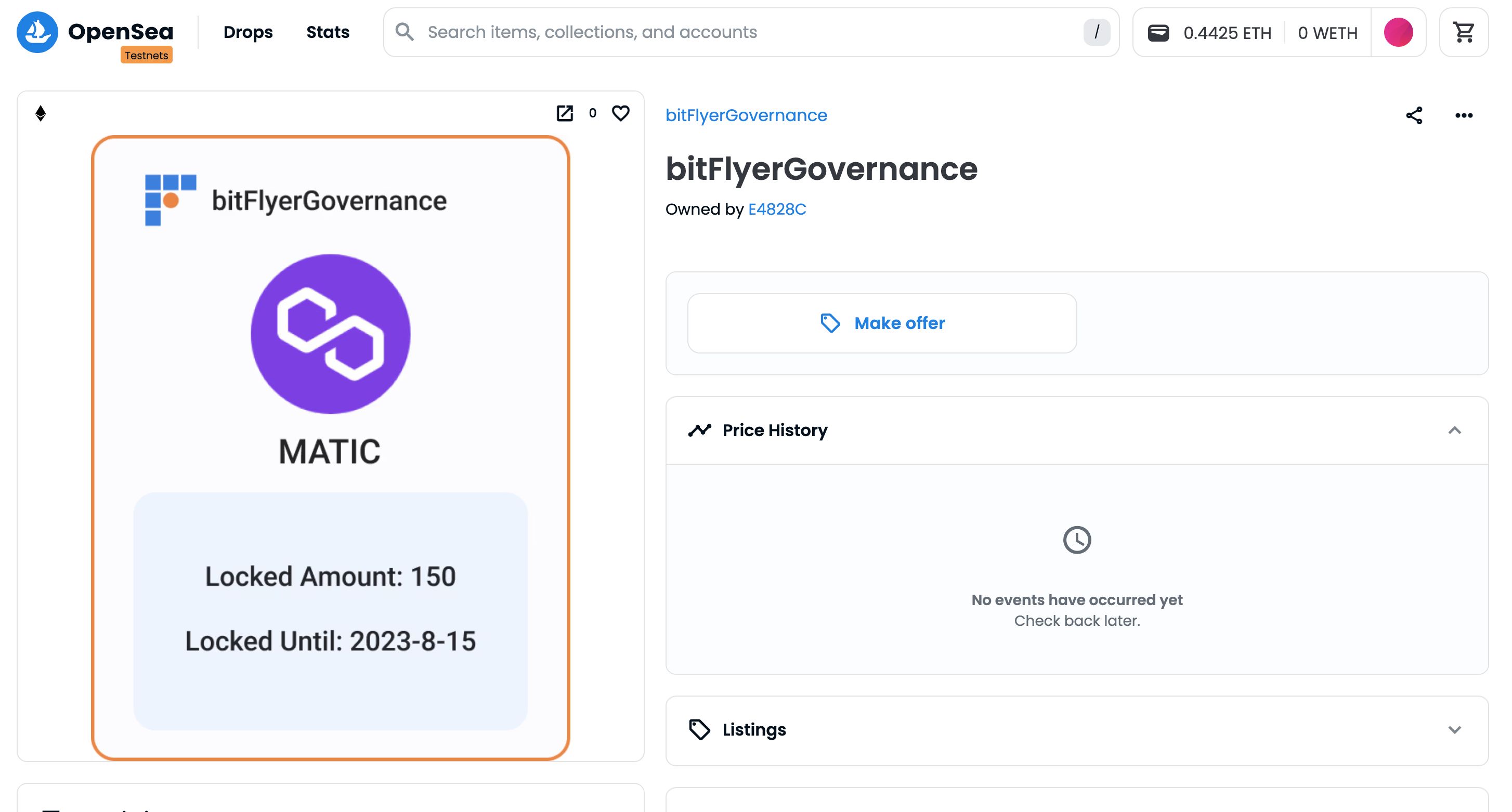
Task: Select the Drops menu item
Action: click(248, 32)
